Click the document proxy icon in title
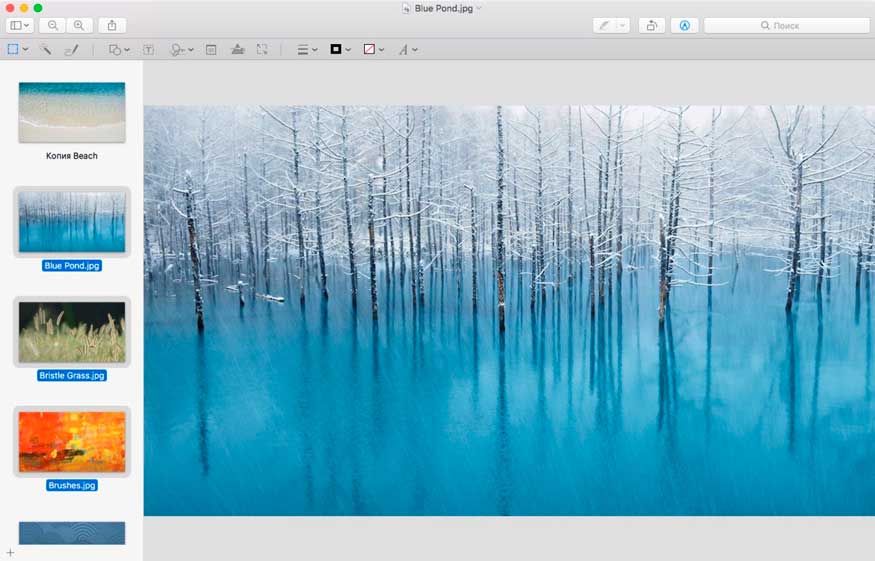Screen dimensions: 875x561 pos(406,8)
